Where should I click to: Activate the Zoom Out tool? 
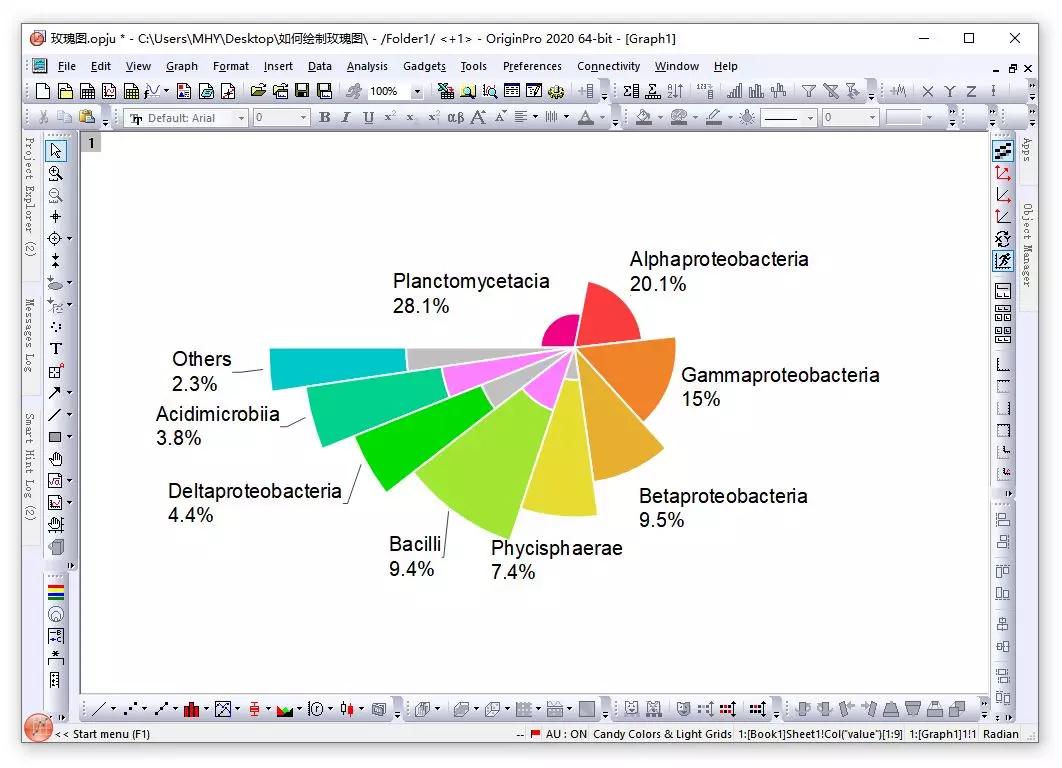pyautogui.click(x=56, y=195)
